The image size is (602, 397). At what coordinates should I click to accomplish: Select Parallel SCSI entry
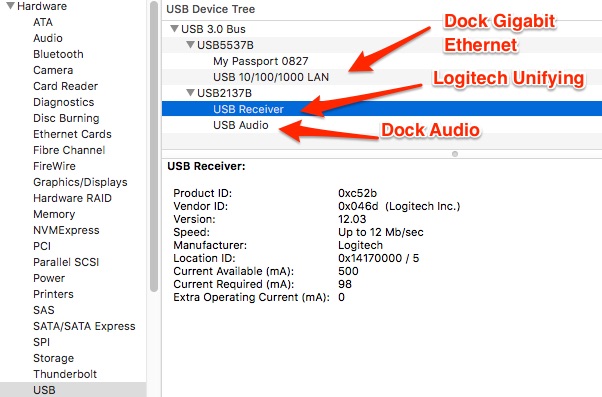(x=66, y=262)
